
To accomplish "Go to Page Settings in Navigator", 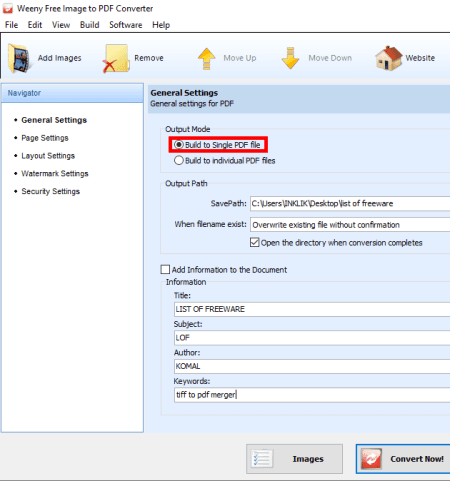I will point(45,138).
